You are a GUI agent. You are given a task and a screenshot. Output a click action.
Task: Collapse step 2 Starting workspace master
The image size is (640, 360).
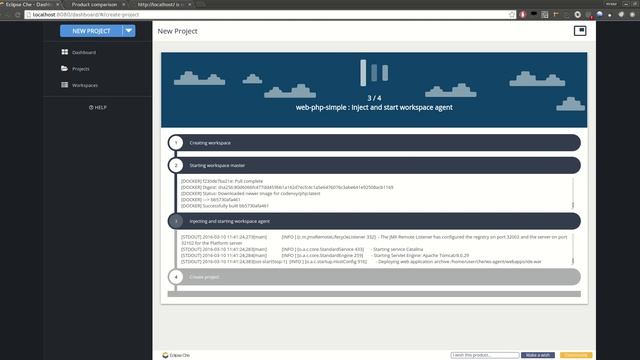(374, 165)
